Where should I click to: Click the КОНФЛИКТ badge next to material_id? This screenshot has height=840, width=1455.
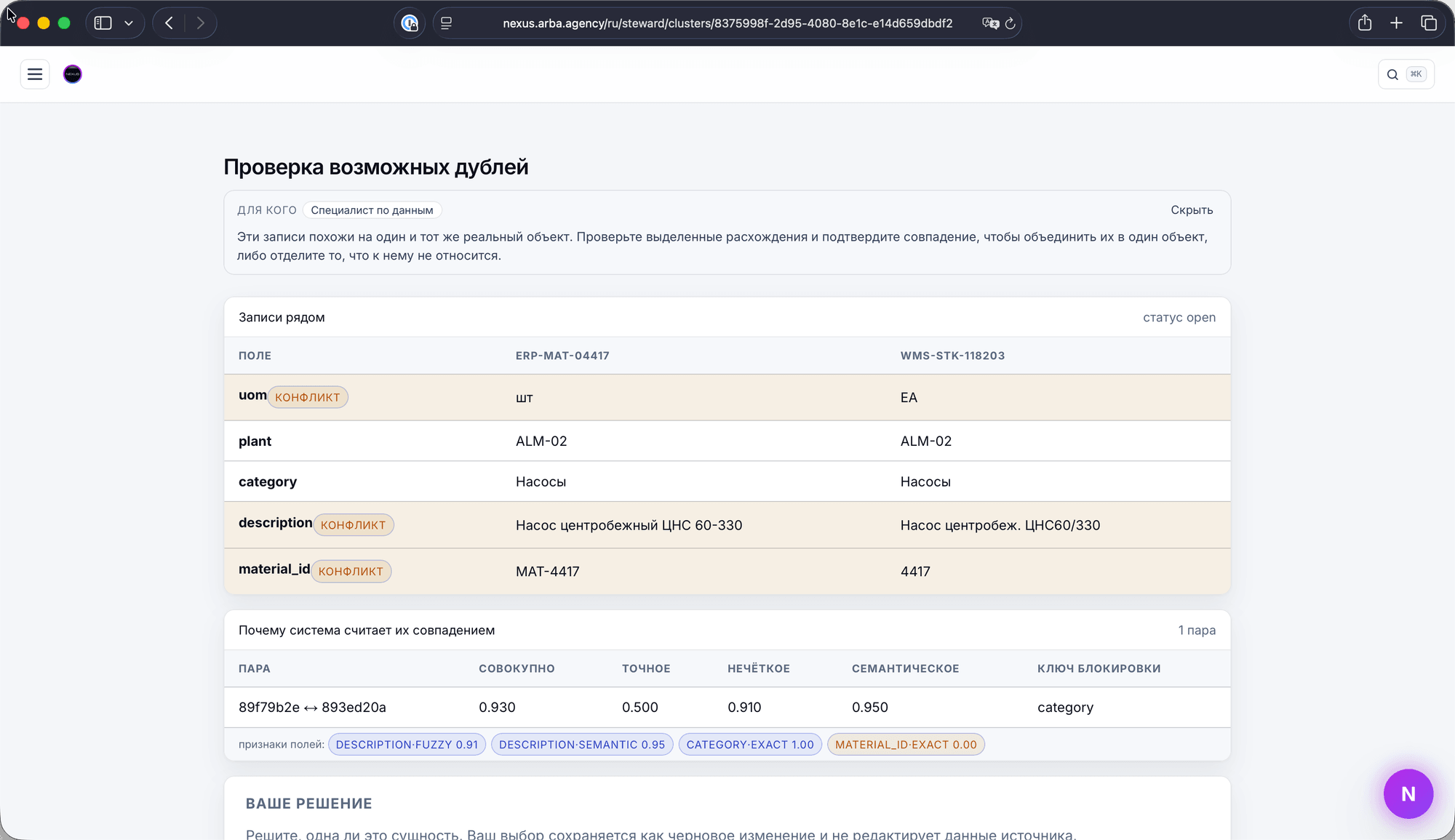(351, 572)
